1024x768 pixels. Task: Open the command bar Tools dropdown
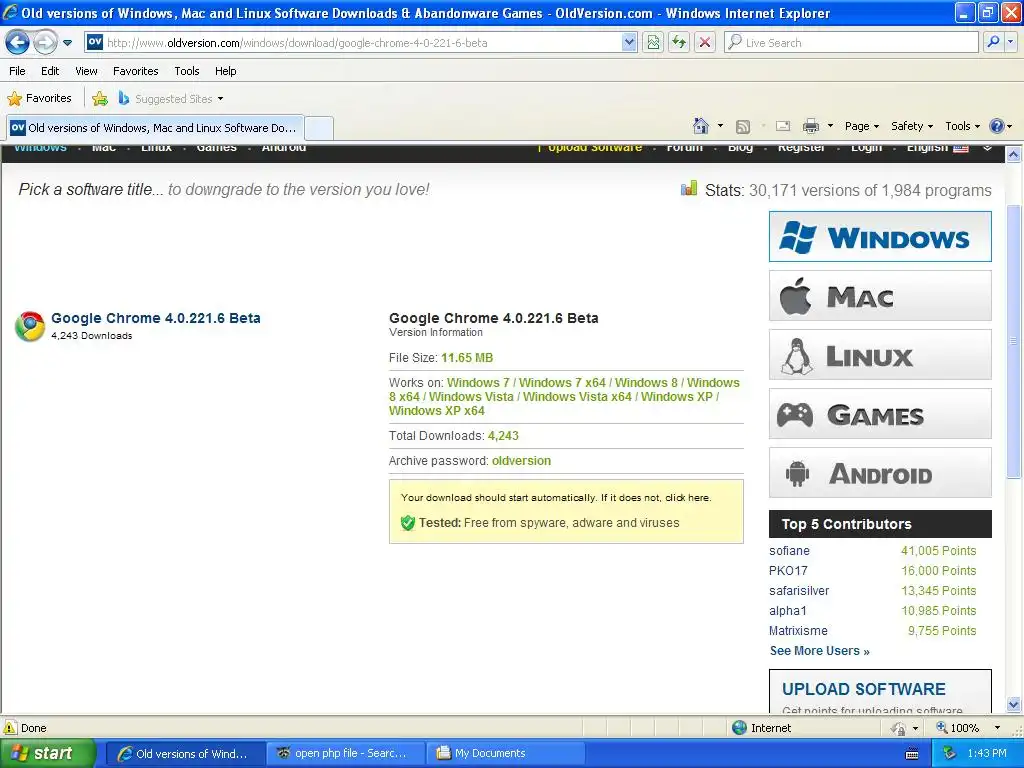(963, 126)
